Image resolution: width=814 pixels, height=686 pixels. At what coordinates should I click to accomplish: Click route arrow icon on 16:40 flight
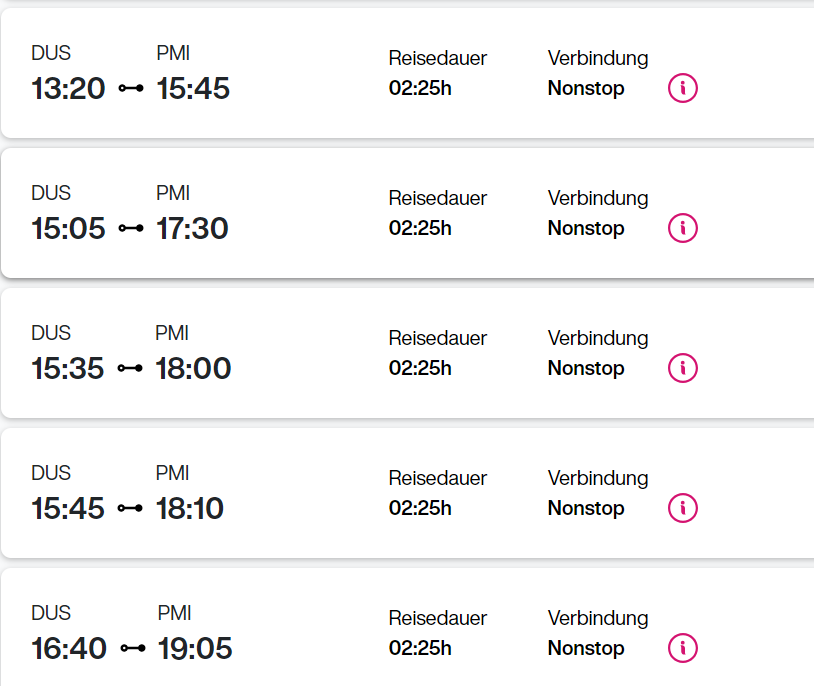click(x=132, y=649)
